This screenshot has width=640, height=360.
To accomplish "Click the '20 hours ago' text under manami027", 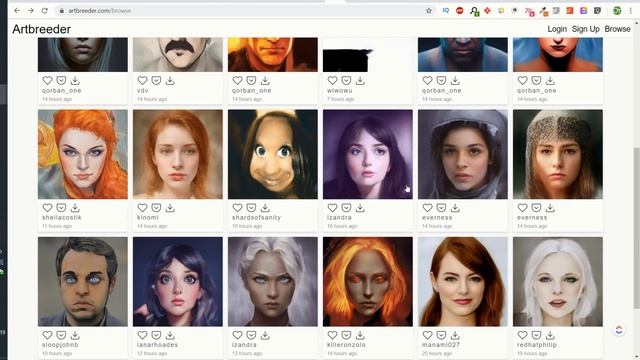I will click(x=437, y=353).
